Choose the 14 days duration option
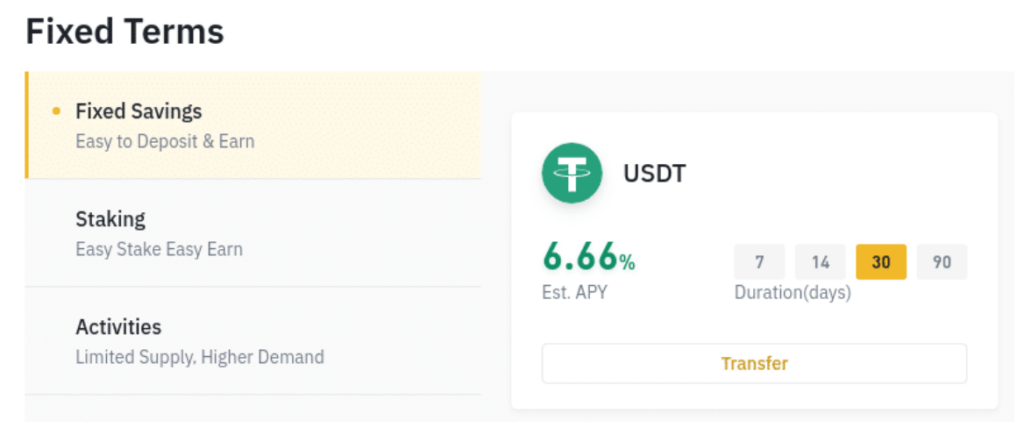Viewport: 1024px width, 435px height. tap(820, 262)
